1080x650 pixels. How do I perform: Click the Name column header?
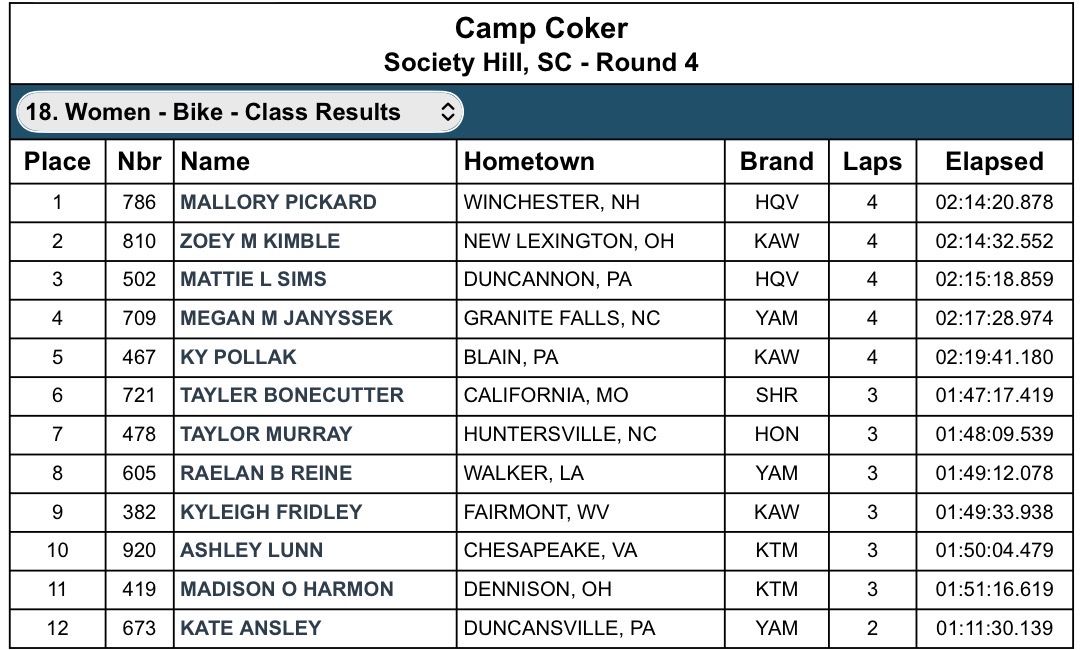tap(215, 162)
